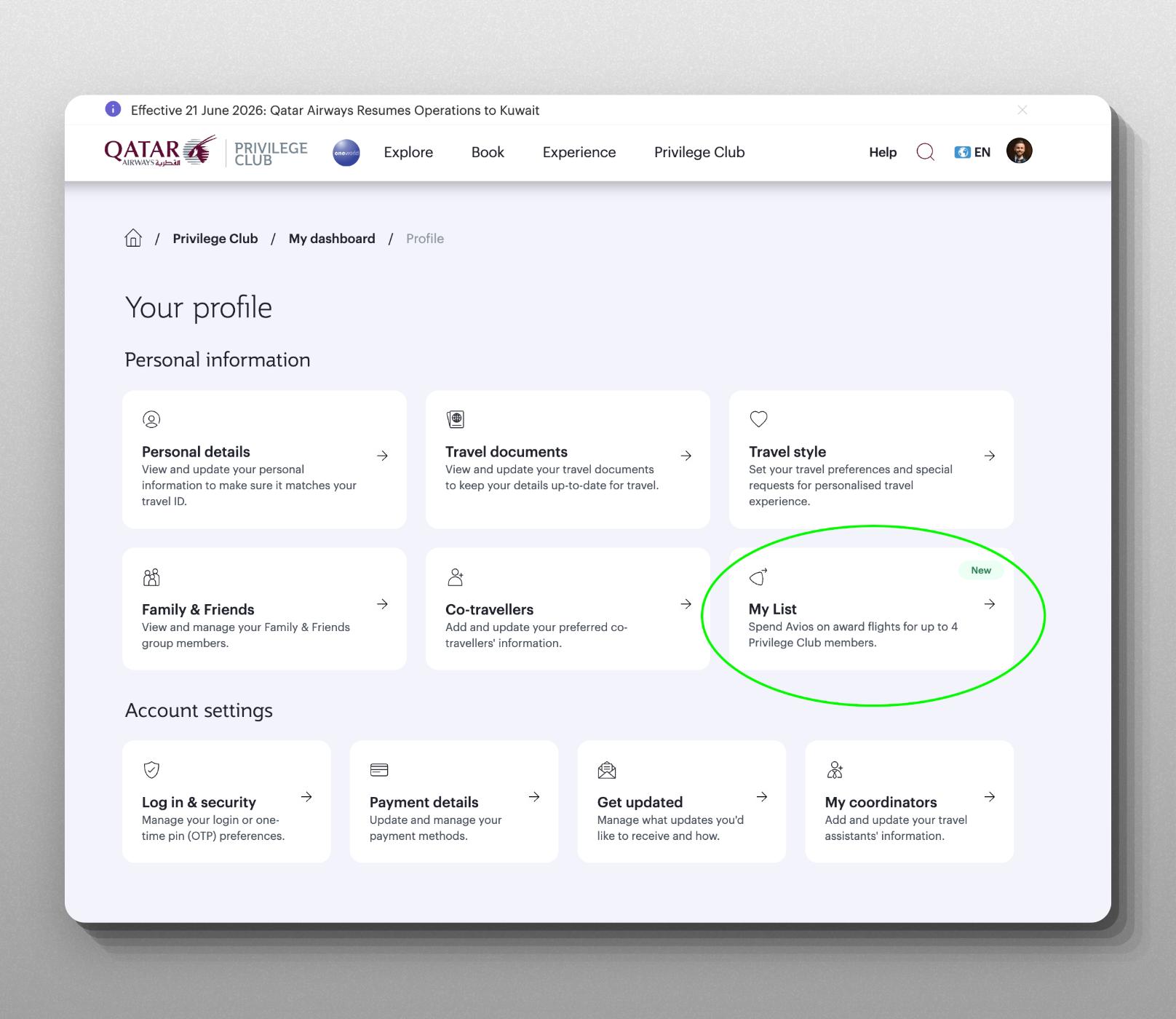
Task: Click arrow on Get updated card
Action: [762, 797]
